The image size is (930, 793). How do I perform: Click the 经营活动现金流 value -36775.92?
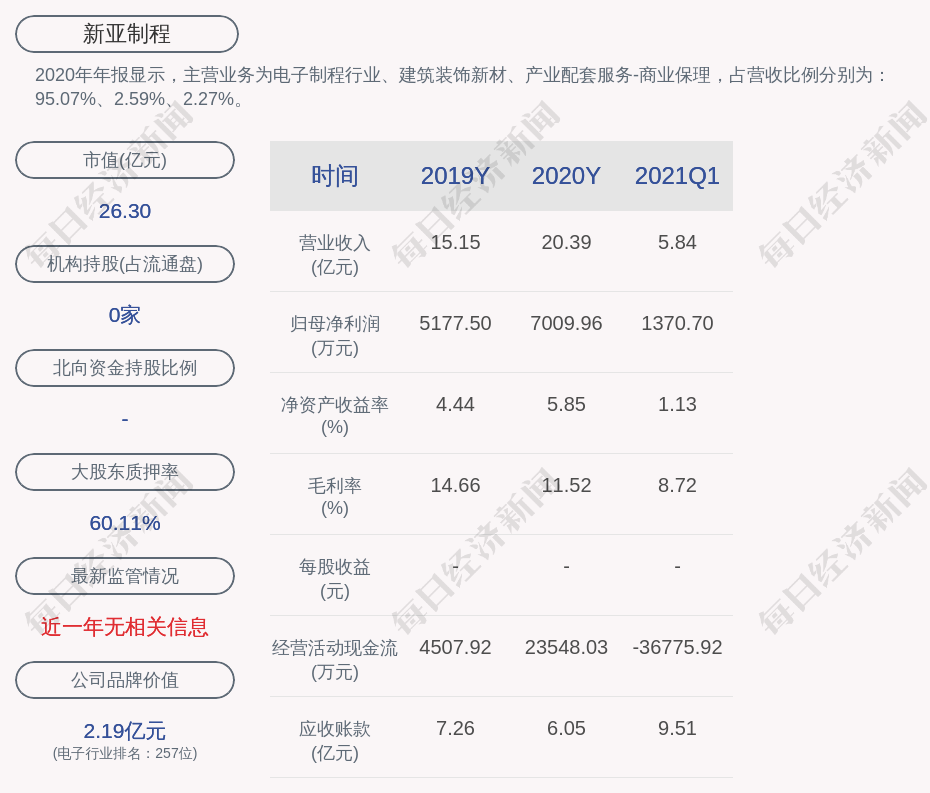pyautogui.click(x=677, y=647)
